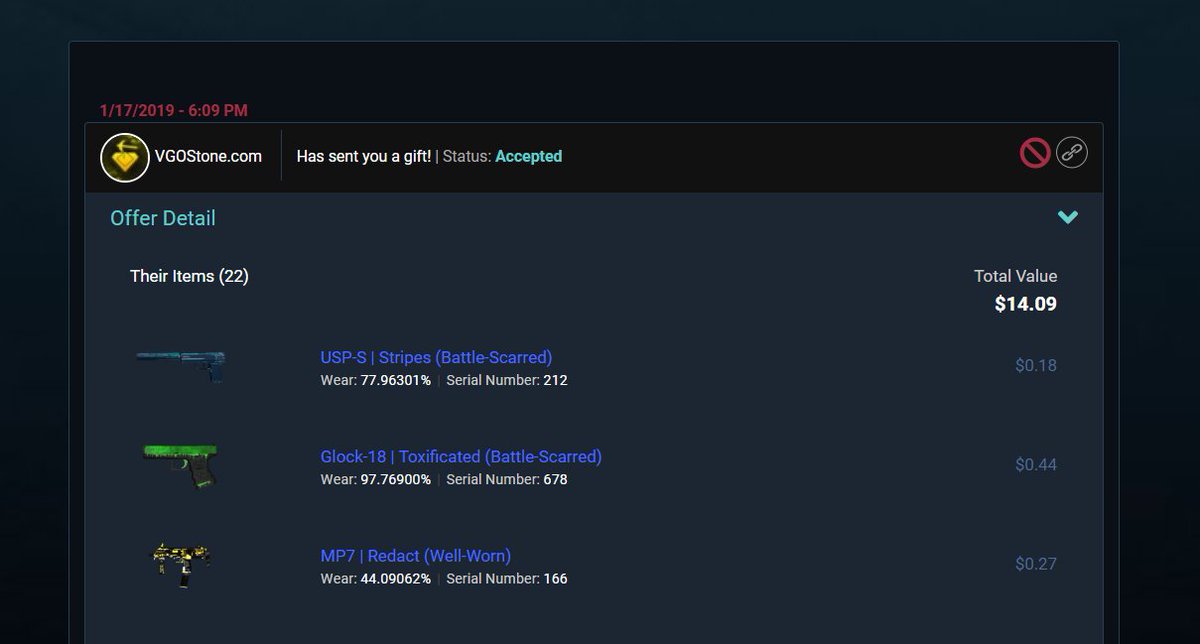Click the wear value 77.96301%
The width and height of the screenshot is (1200, 644).
(396, 380)
